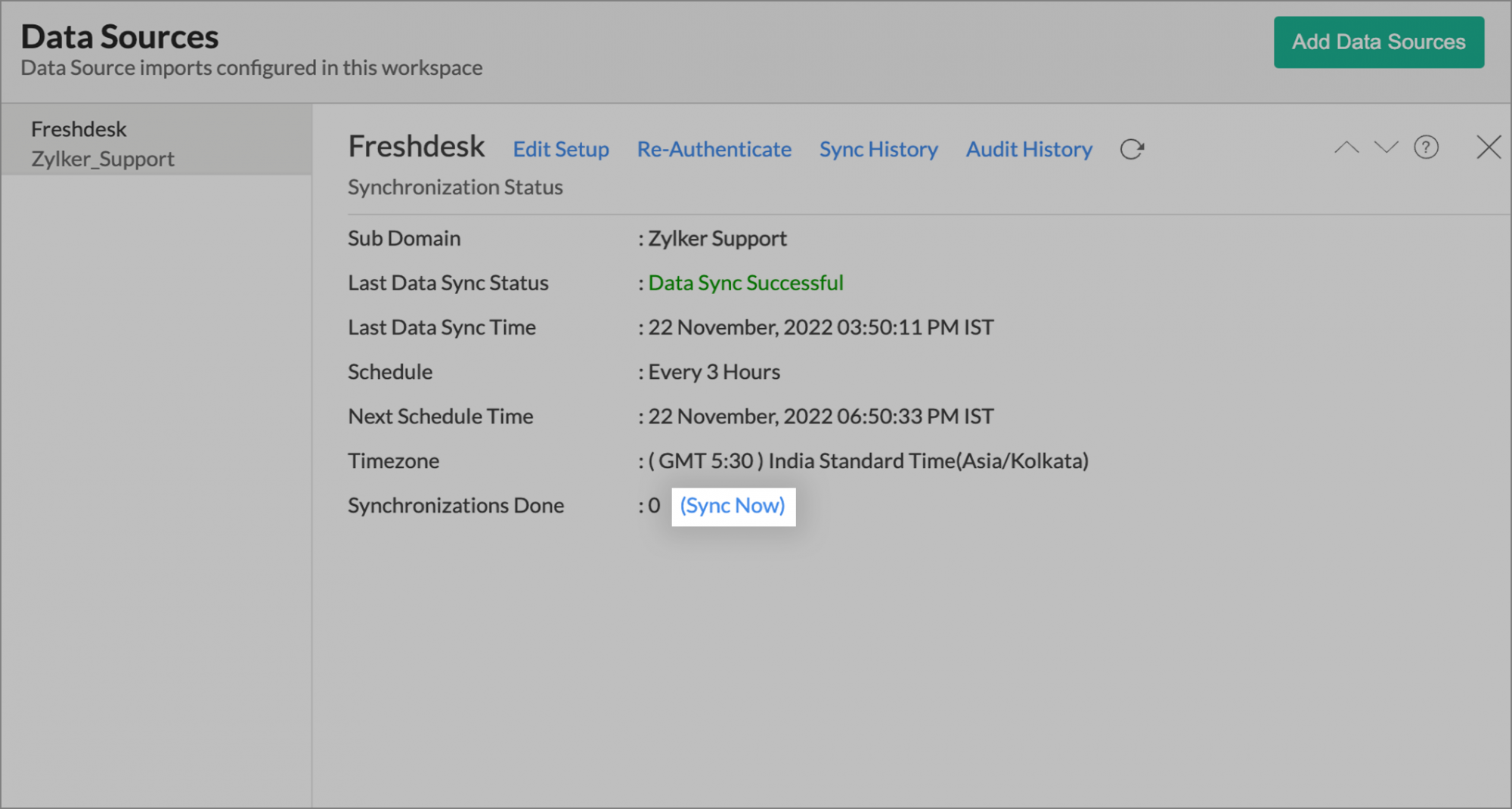Viewport: 1512px width, 809px height.
Task: Click the refresh icon beside Audit History
Action: (1131, 149)
